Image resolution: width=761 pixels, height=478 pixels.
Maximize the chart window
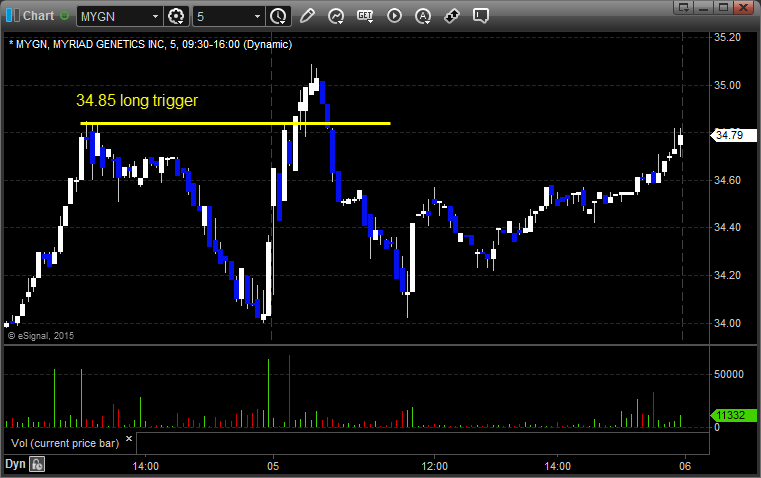coord(723,7)
